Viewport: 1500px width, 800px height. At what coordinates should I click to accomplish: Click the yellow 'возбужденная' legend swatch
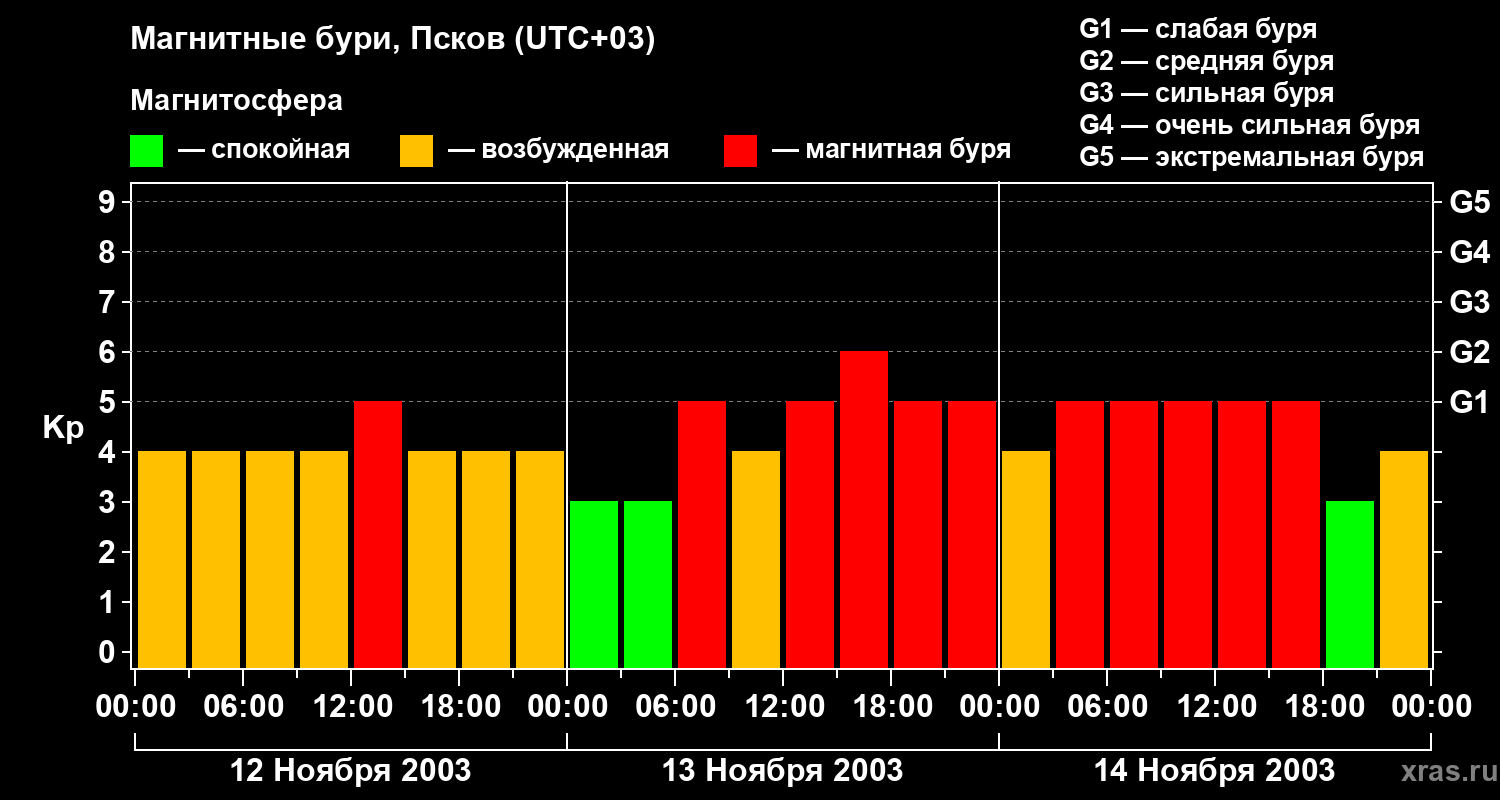416,151
